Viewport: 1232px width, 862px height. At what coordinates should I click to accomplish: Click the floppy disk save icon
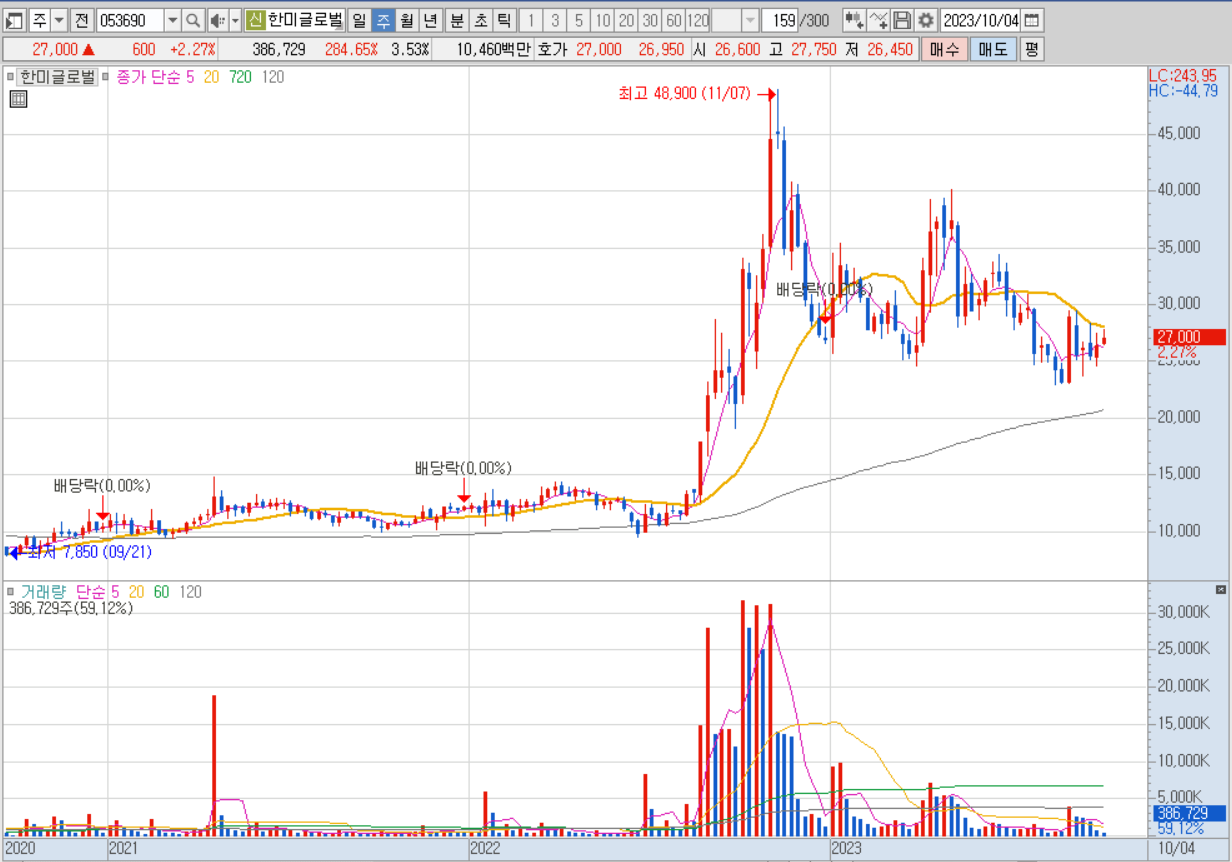click(x=902, y=20)
